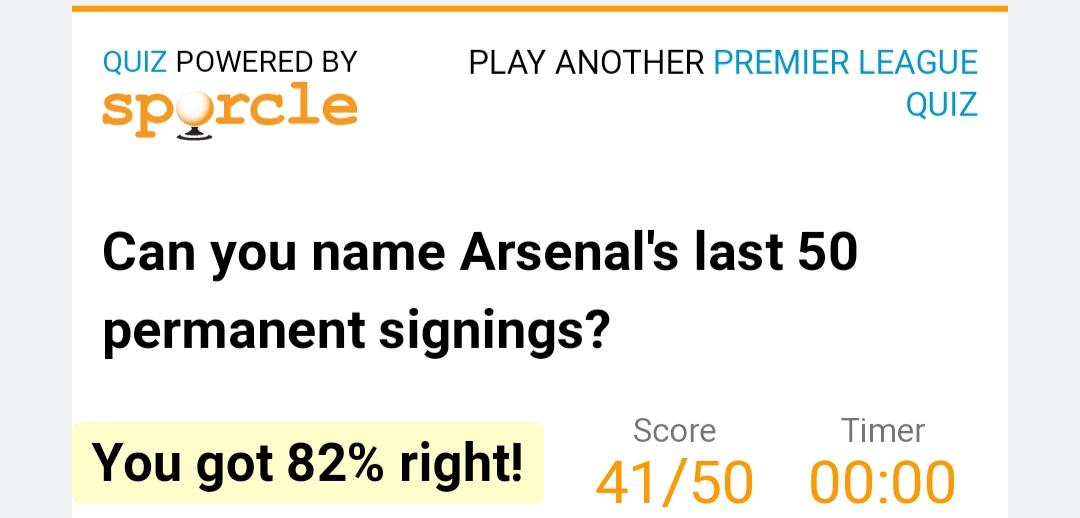1080x518 pixels.
Task: Click the orange bar at the top
Action: pos(540,8)
